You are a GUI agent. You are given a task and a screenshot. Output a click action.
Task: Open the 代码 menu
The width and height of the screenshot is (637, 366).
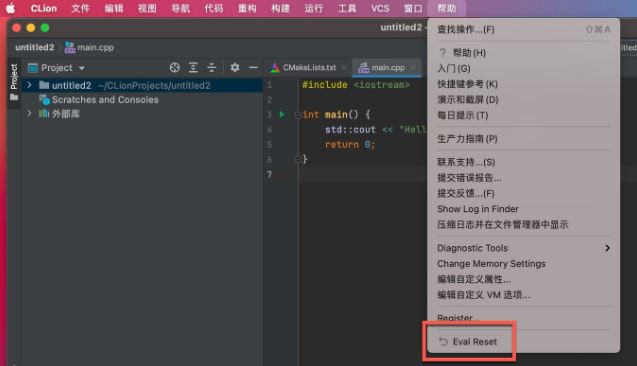[214, 9]
